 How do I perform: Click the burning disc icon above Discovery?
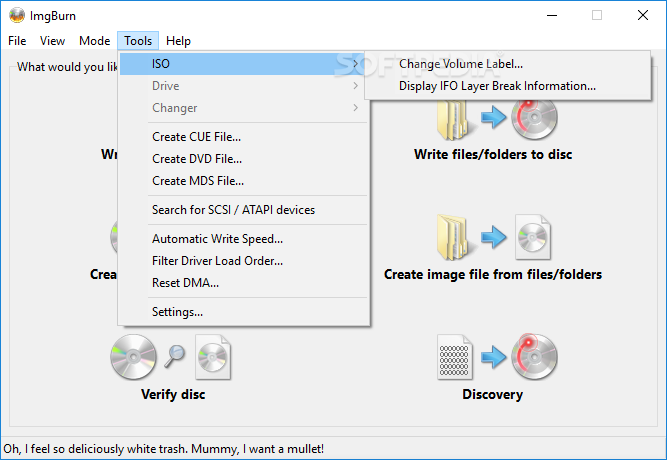(534, 357)
